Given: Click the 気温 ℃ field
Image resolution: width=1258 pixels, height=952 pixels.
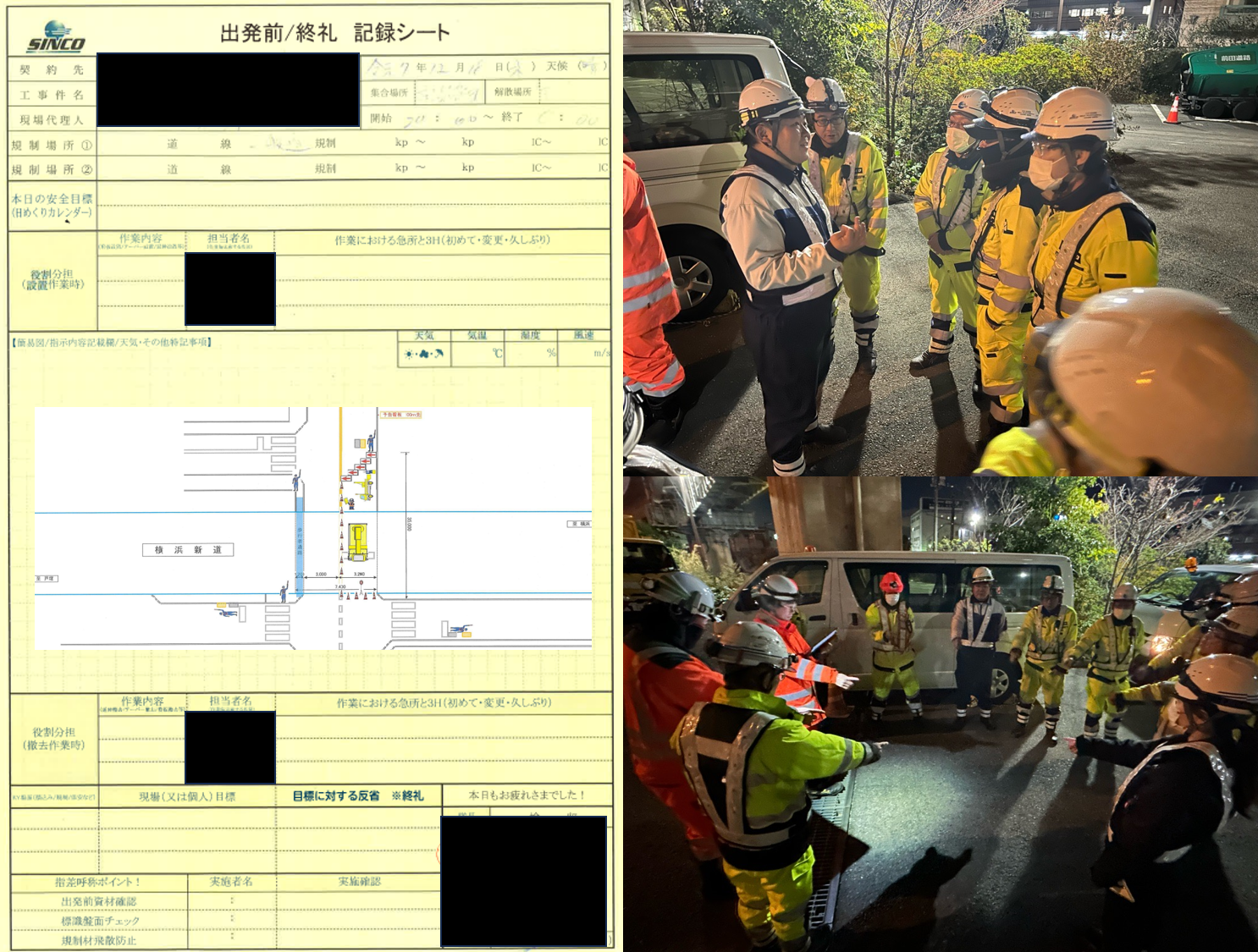Looking at the screenshot, I should [477, 354].
